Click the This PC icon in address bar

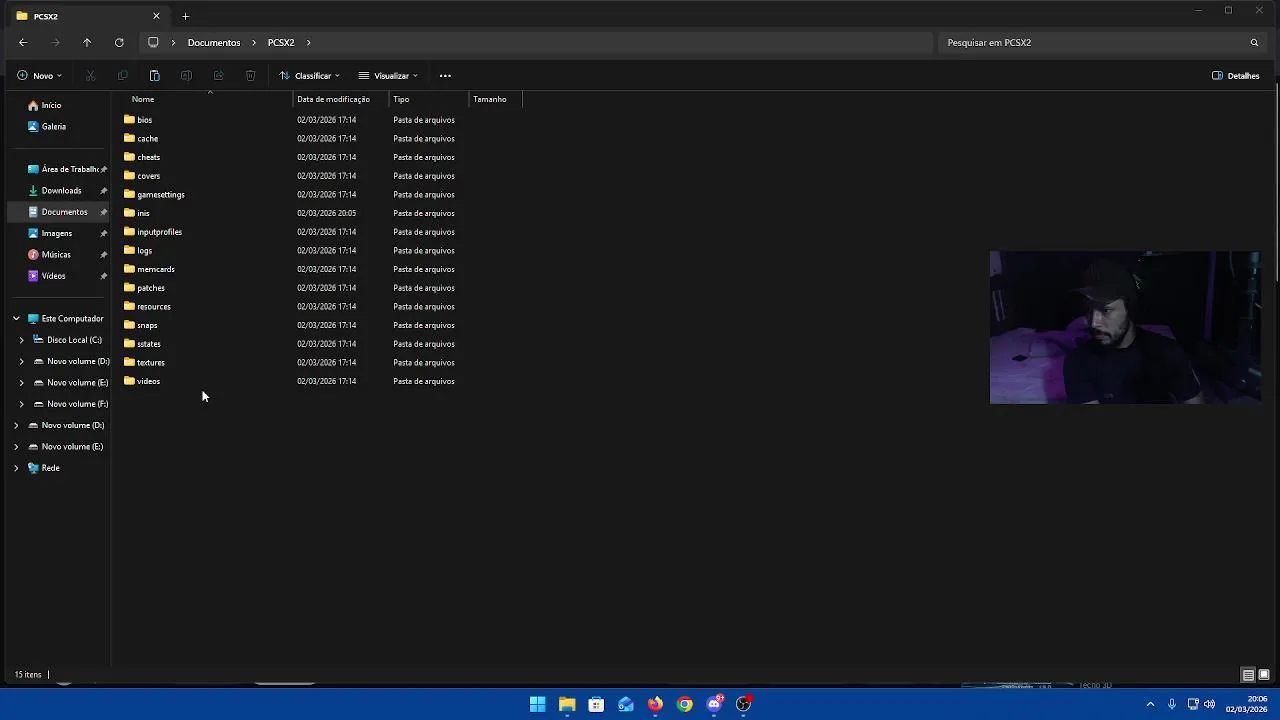pyautogui.click(x=153, y=43)
